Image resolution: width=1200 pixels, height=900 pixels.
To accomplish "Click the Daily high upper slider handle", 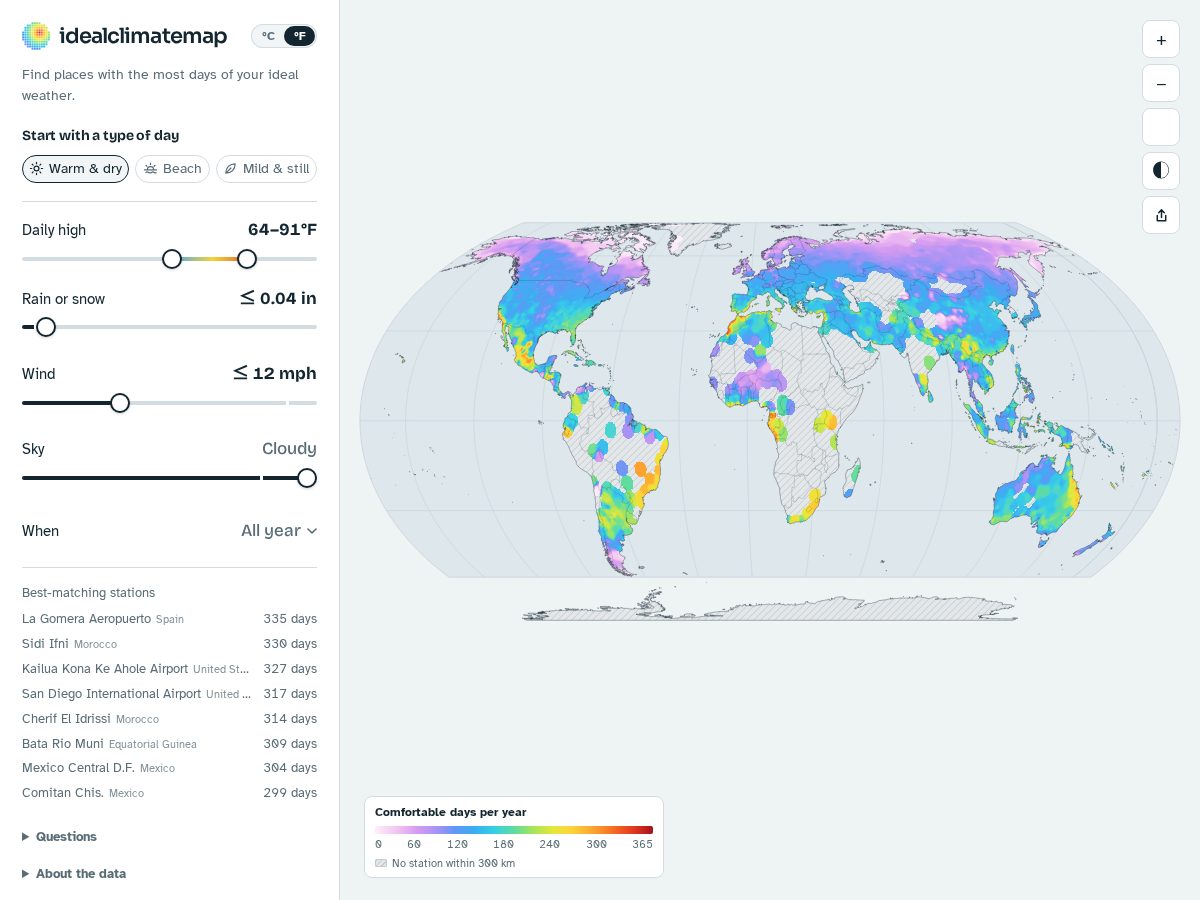I will tap(247, 259).
